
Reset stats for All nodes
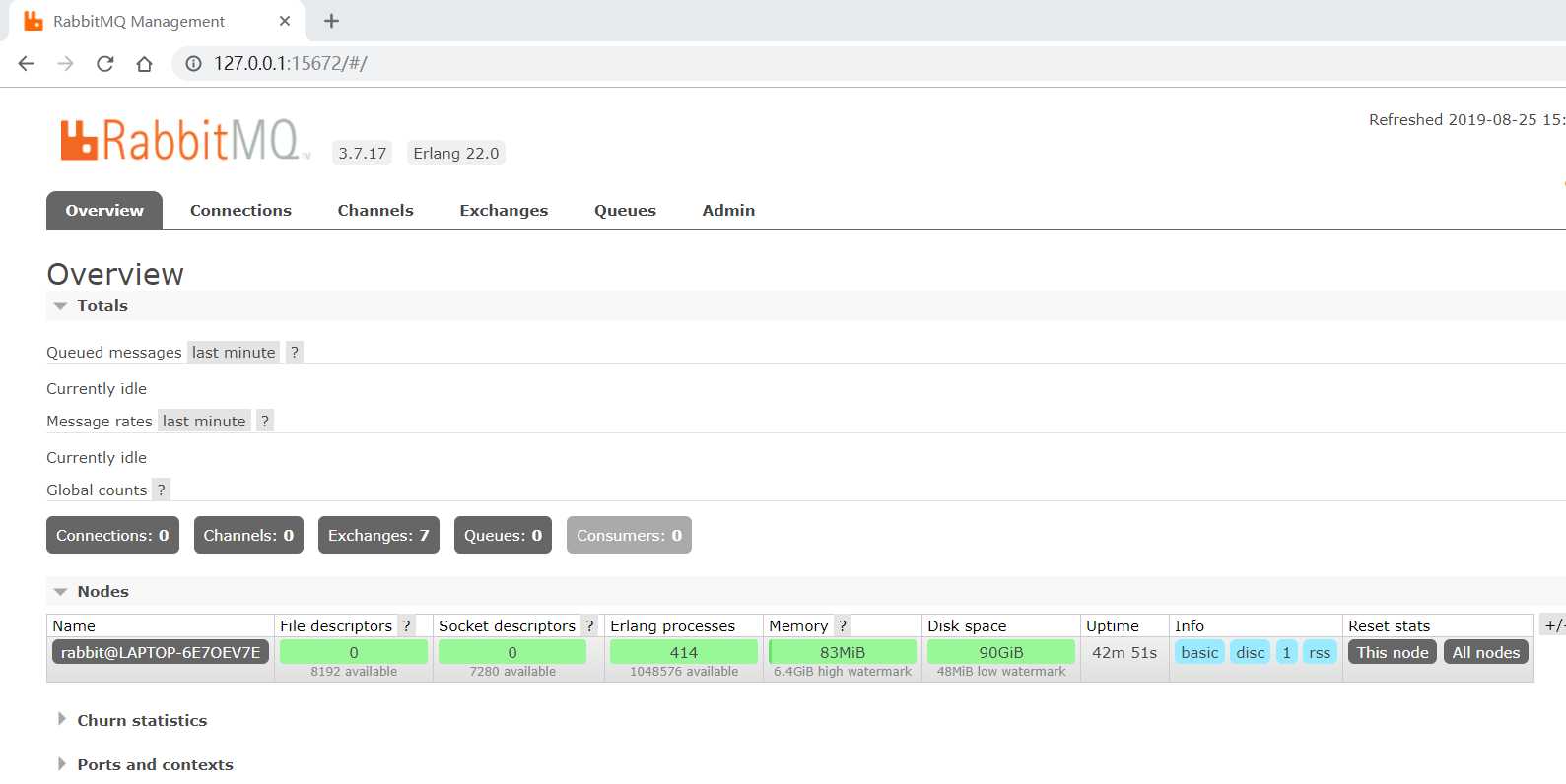1486,652
